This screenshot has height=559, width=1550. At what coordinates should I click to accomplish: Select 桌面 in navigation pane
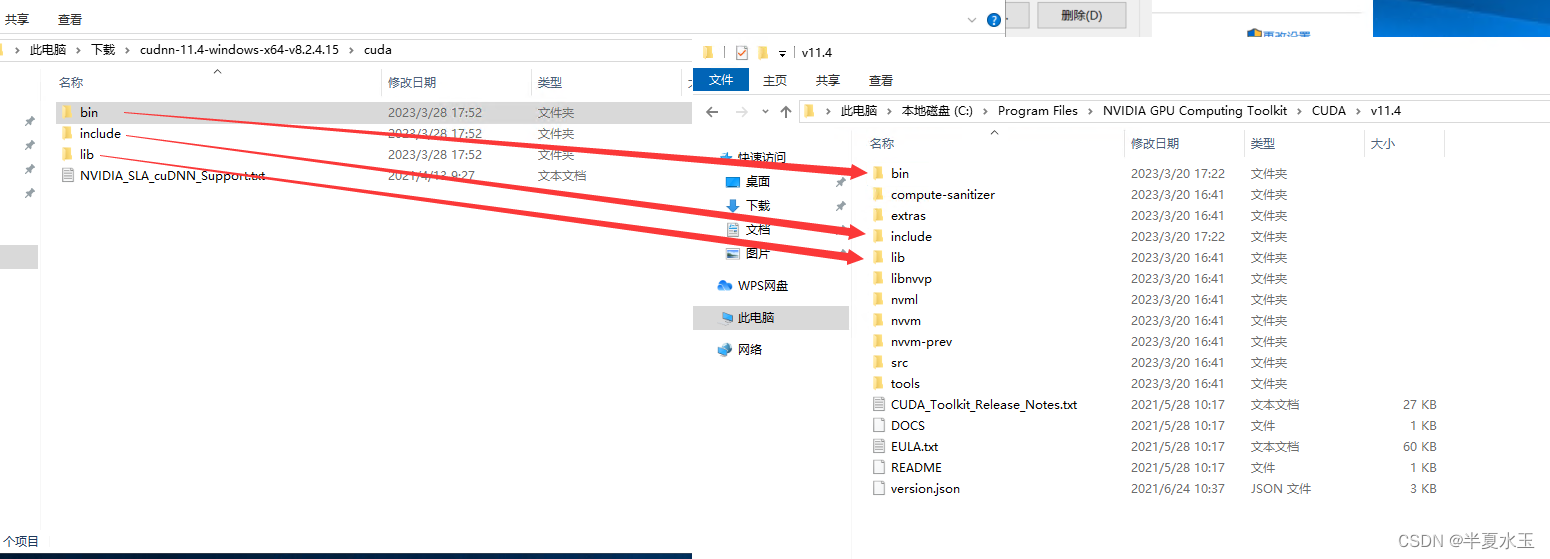pos(758,181)
